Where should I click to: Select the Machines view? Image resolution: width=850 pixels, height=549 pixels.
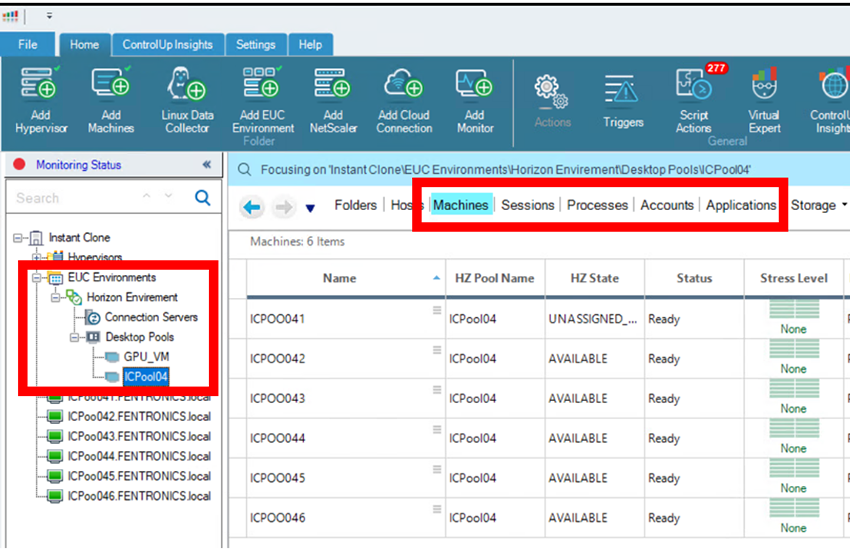tap(461, 205)
